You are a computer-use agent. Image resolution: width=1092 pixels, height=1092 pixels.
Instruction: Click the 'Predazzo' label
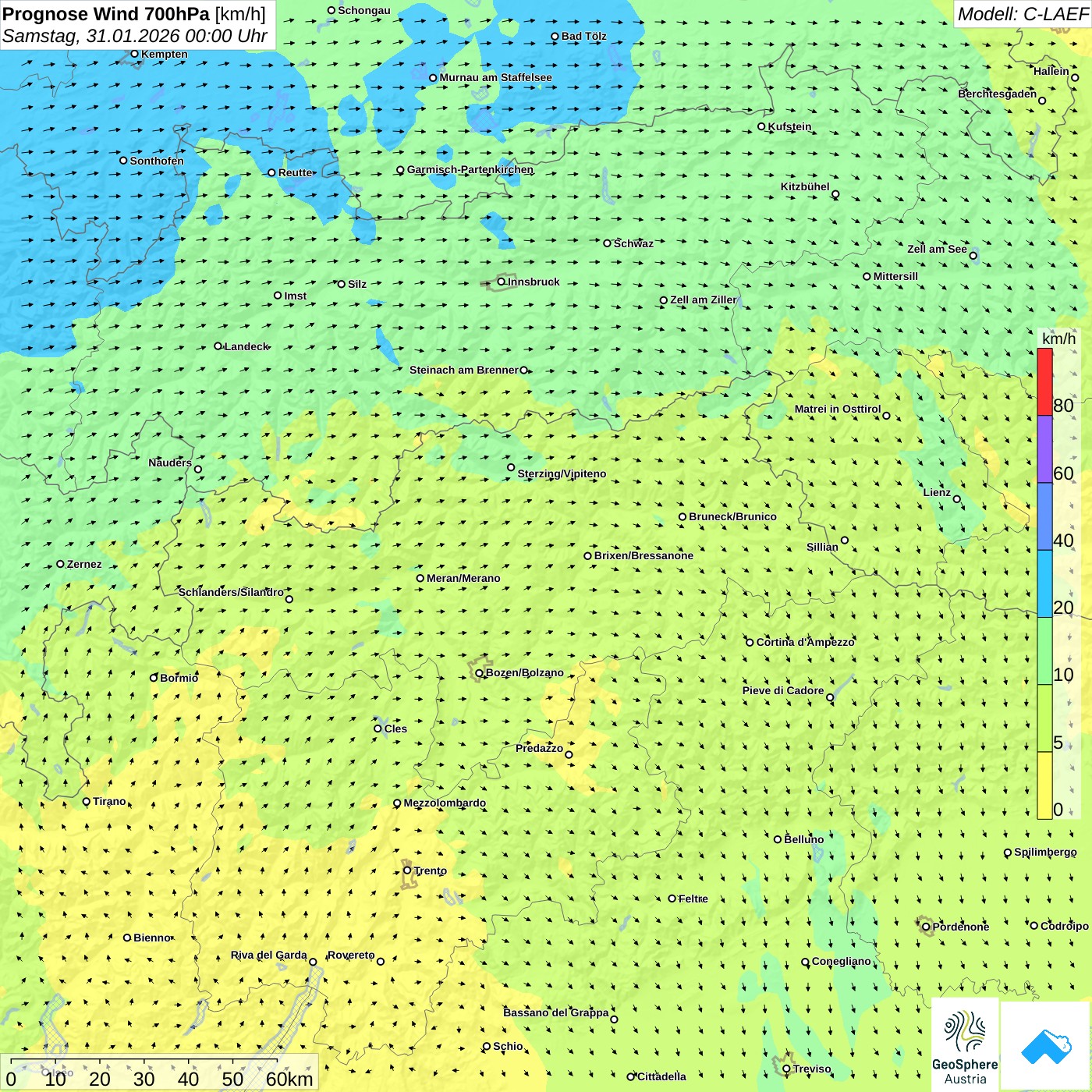pos(539,748)
